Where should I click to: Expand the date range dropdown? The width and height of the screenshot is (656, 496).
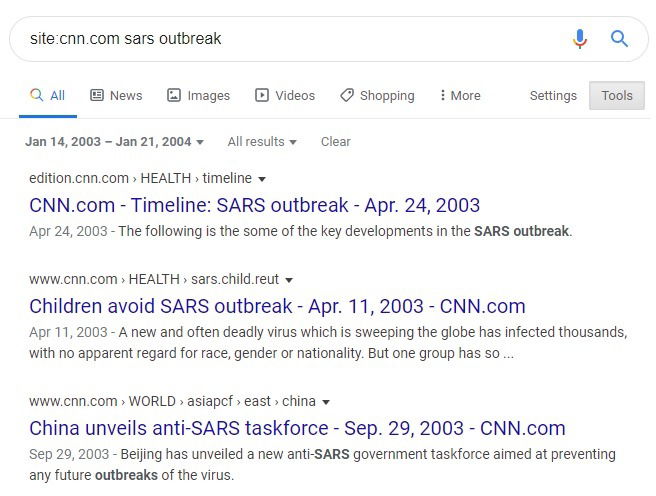pyautogui.click(x=114, y=142)
